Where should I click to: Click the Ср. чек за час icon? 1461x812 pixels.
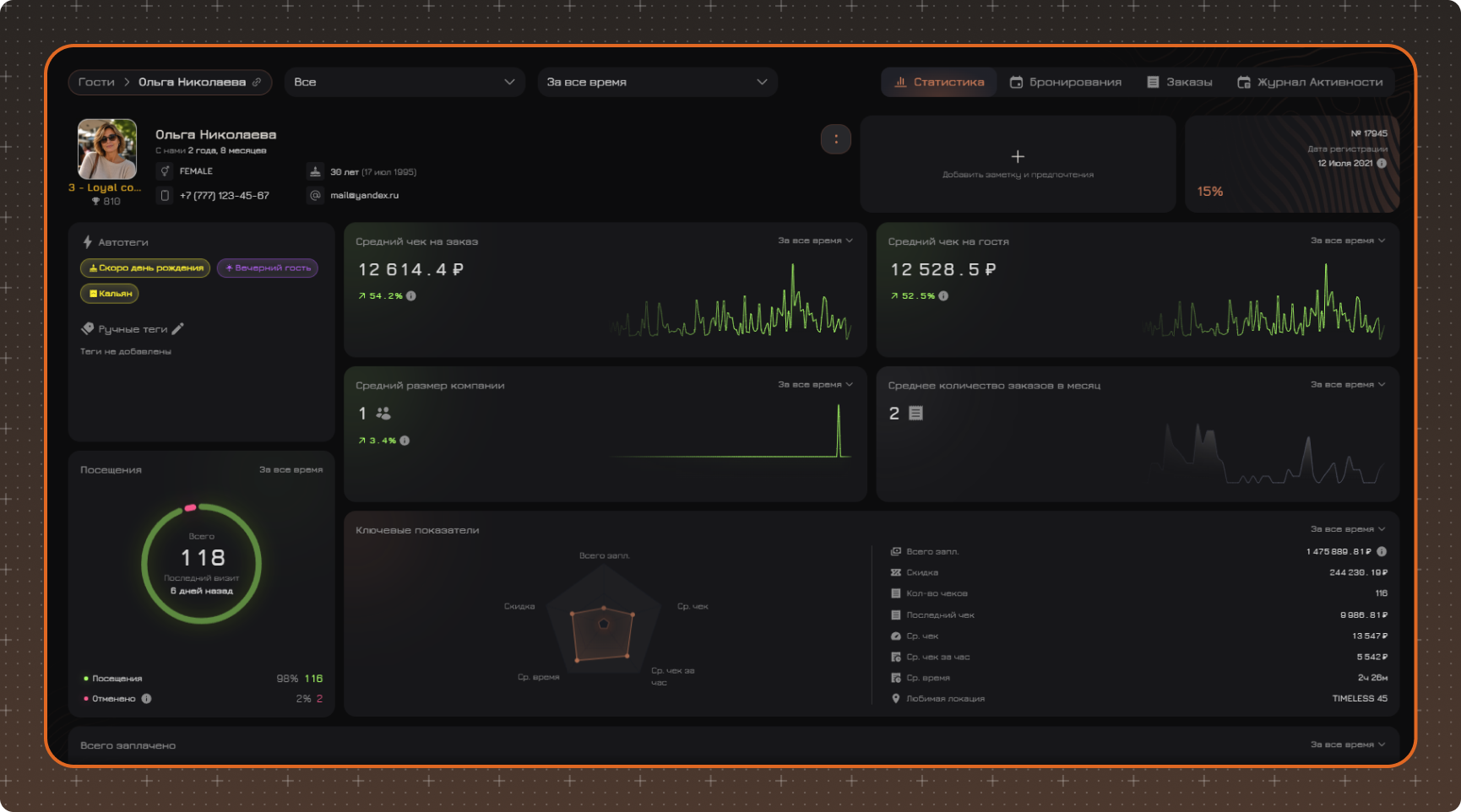coord(896,657)
